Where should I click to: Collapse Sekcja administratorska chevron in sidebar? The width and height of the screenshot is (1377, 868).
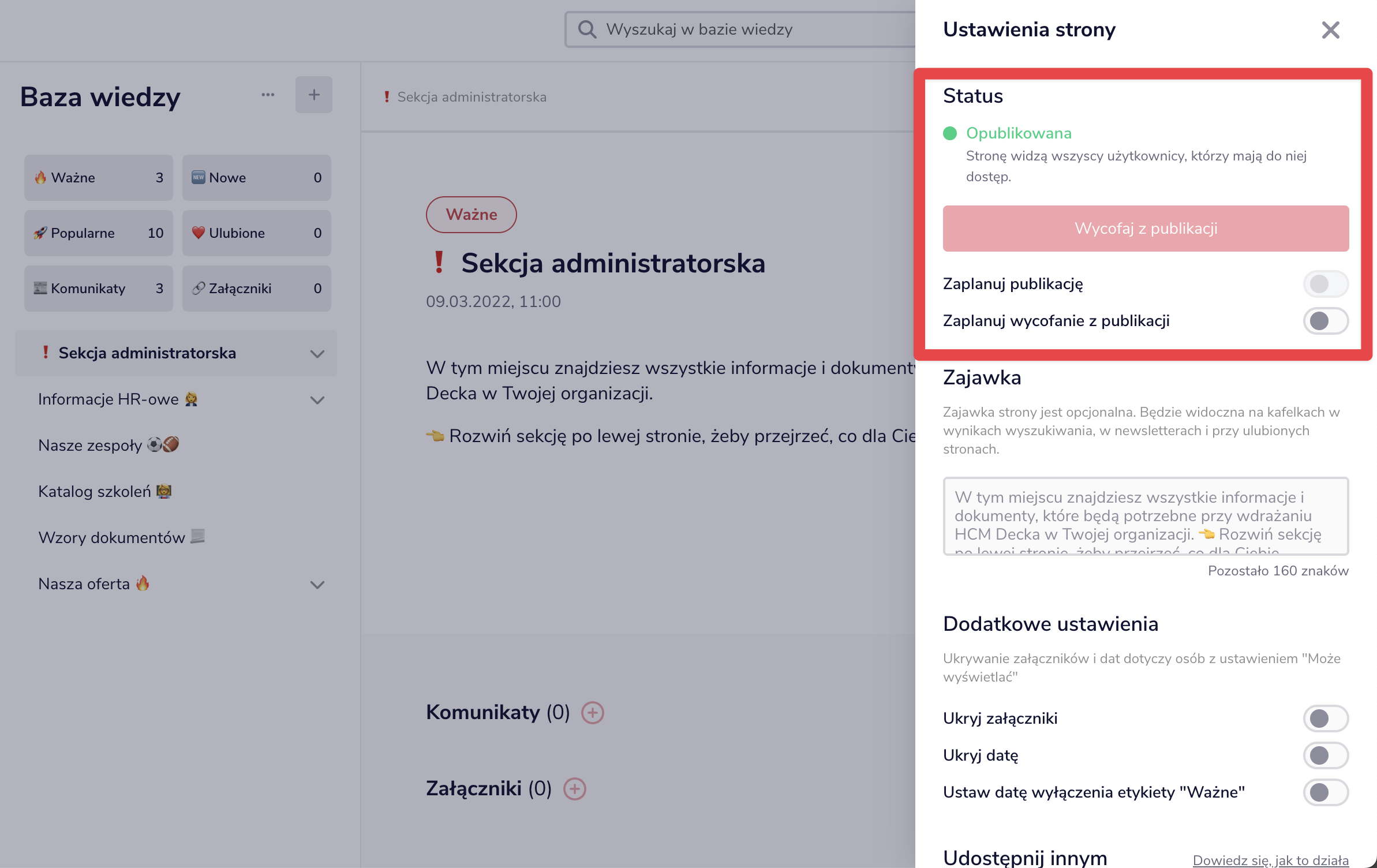pos(317,354)
